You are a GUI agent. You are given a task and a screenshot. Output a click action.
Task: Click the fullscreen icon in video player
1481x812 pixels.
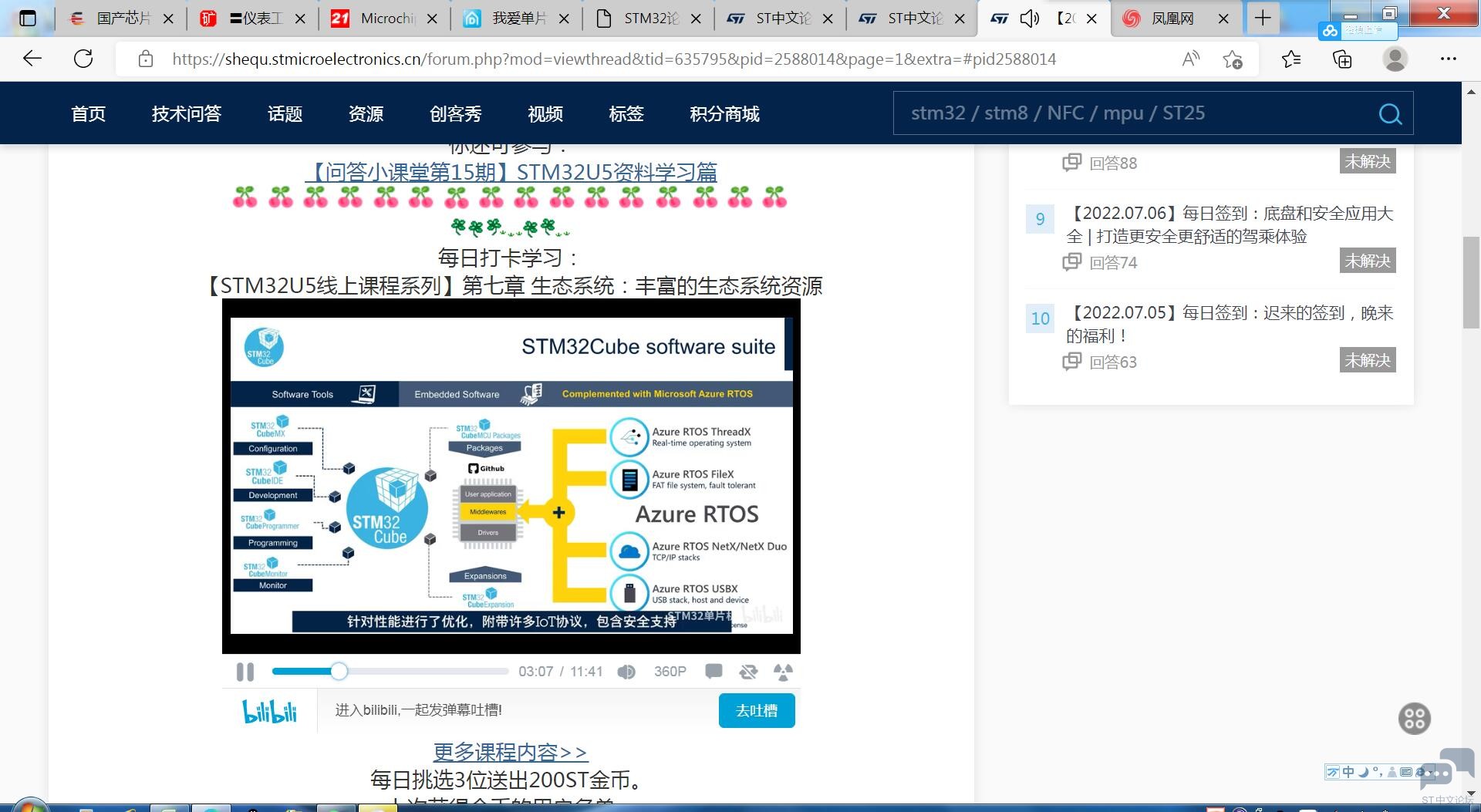point(783,672)
